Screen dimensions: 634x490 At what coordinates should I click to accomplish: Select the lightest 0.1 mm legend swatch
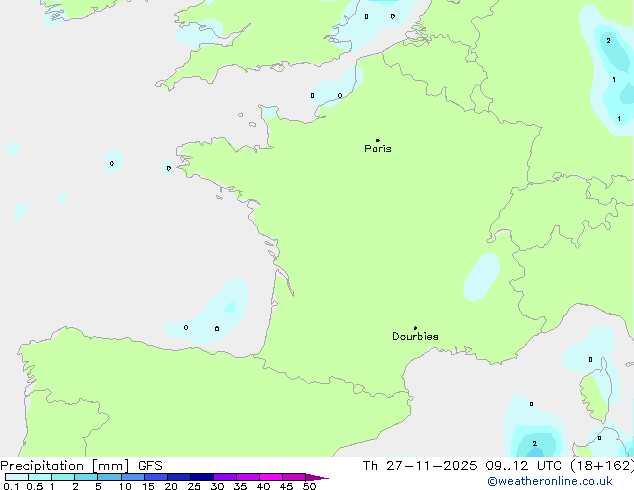click(17, 477)
